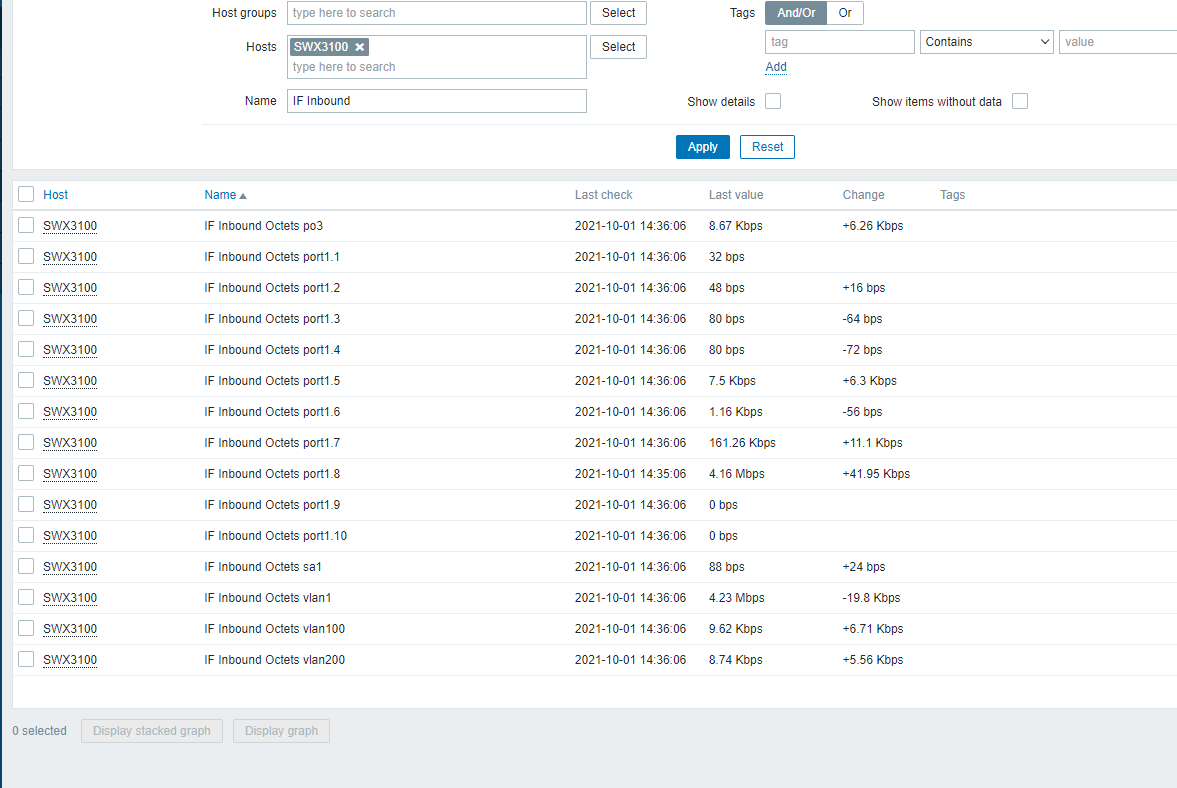Click the Display graph button
1177x788 pixels.
point(281,731)
